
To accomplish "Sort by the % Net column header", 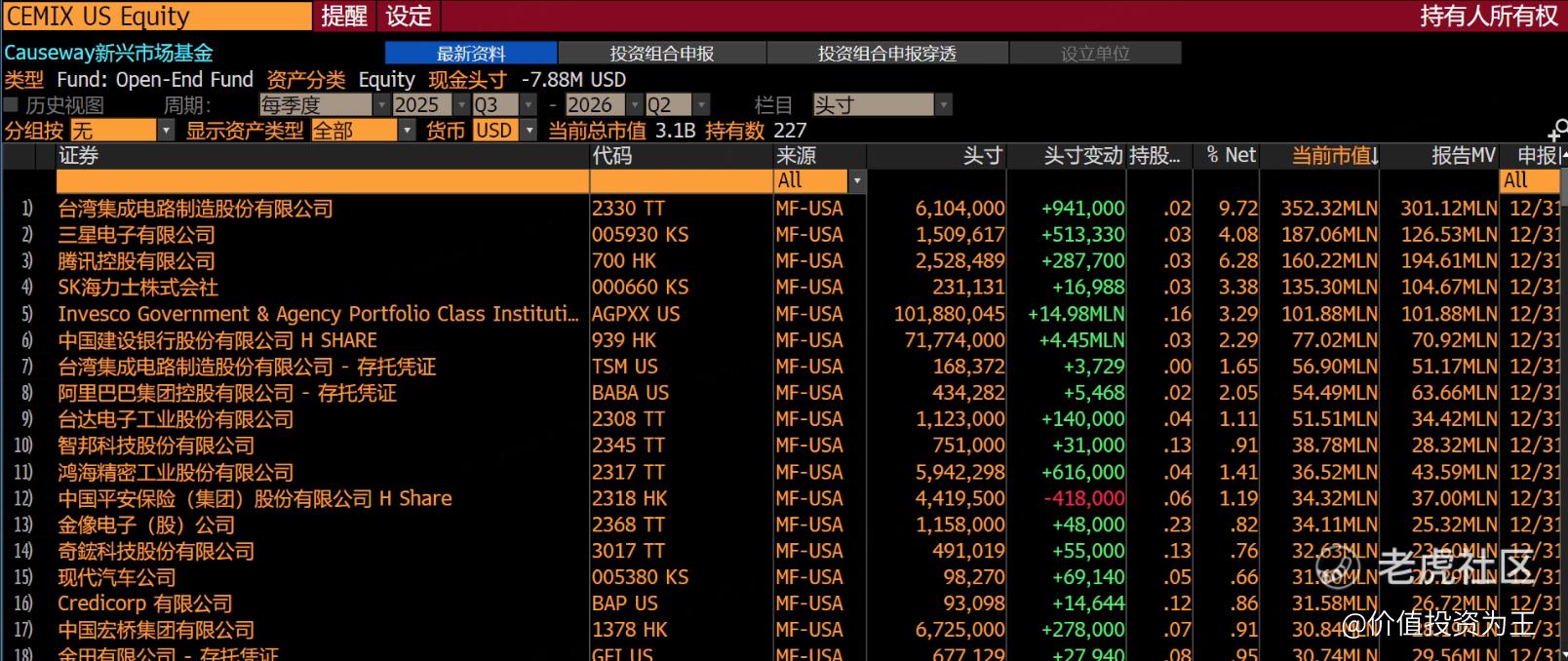I will (1231, 155).
